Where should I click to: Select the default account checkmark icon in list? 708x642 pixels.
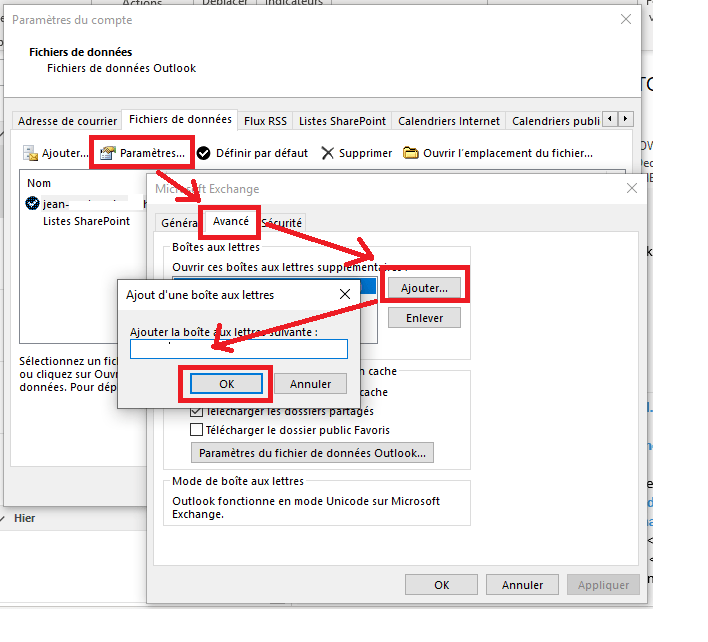tap(32, 203)
